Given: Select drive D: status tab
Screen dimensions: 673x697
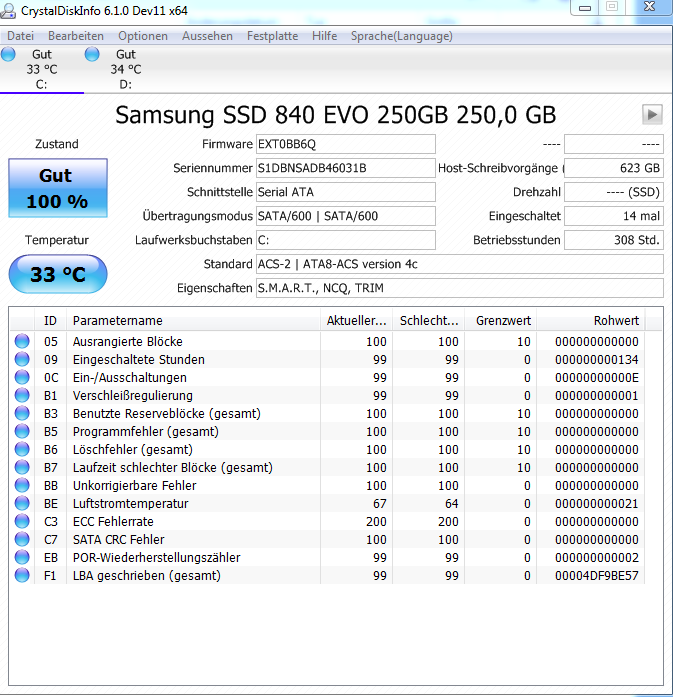Looking at the screenshot, I should pyautogui.click(x=126, y=69).
